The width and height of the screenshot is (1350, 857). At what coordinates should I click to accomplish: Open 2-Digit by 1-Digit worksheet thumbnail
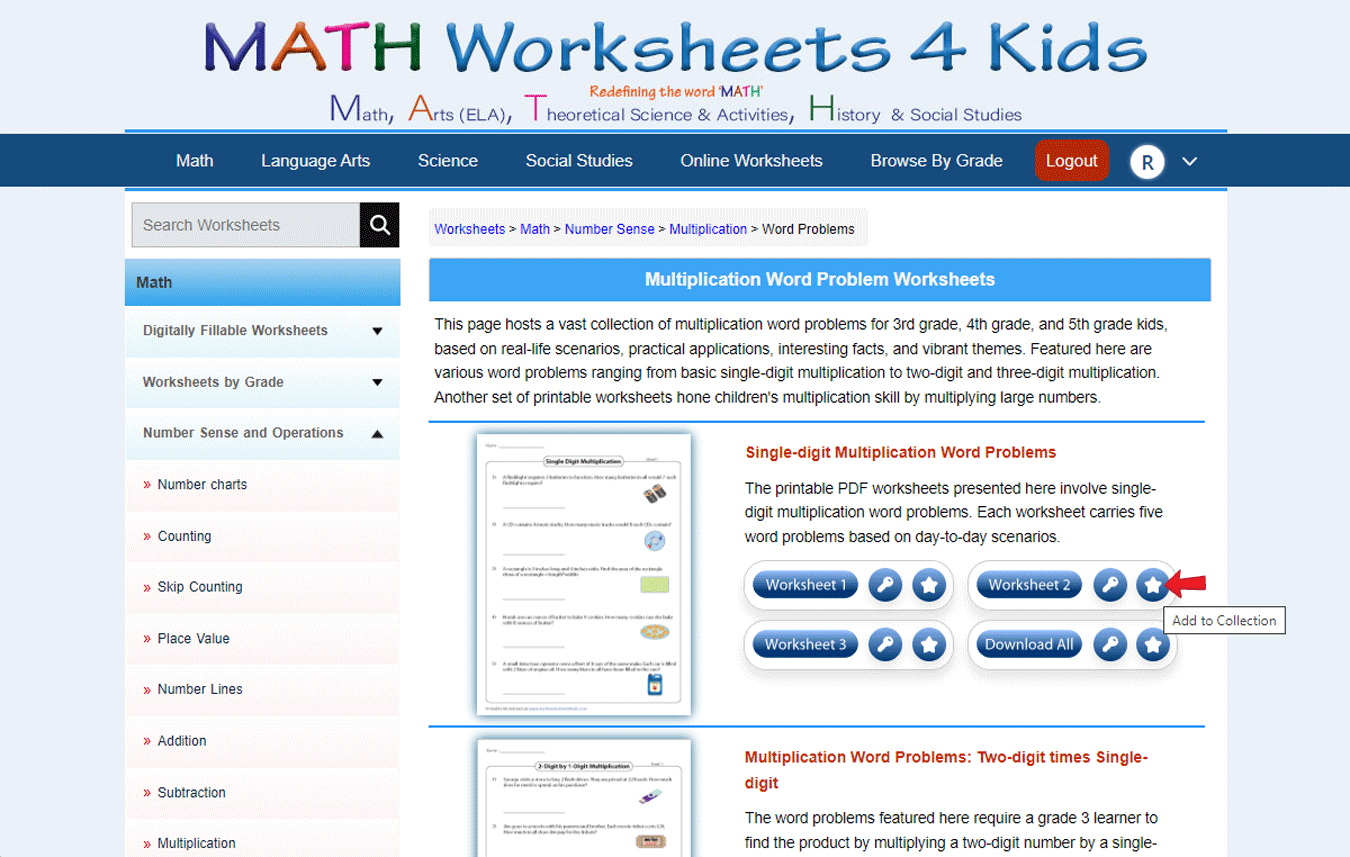584,798
